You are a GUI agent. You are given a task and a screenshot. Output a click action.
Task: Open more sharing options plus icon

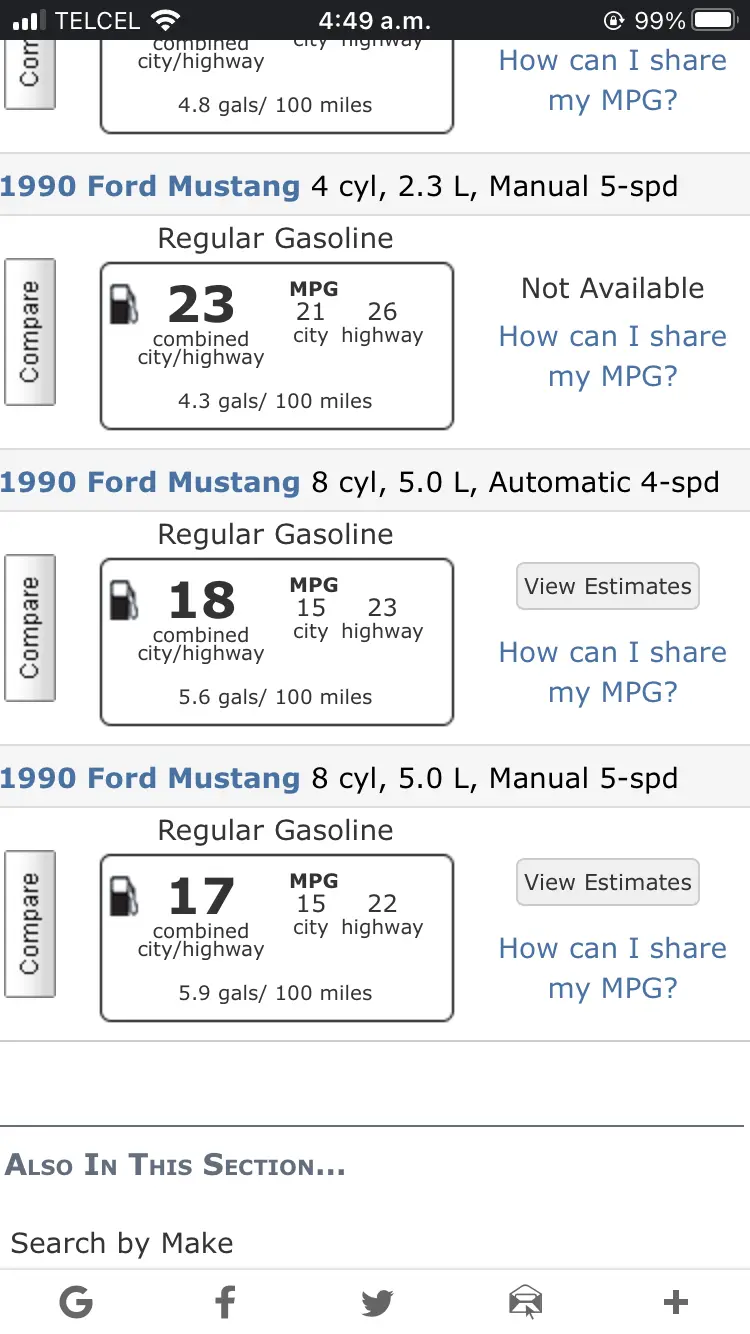pyautogui.click(x=676, y=1302)
